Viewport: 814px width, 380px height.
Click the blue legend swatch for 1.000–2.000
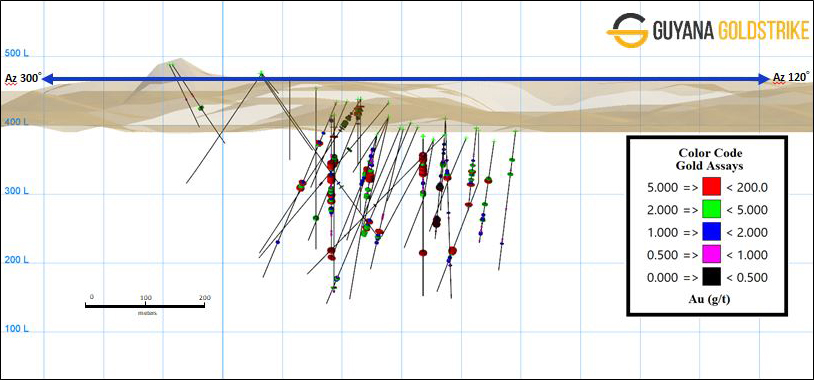(x=712, y=232)
